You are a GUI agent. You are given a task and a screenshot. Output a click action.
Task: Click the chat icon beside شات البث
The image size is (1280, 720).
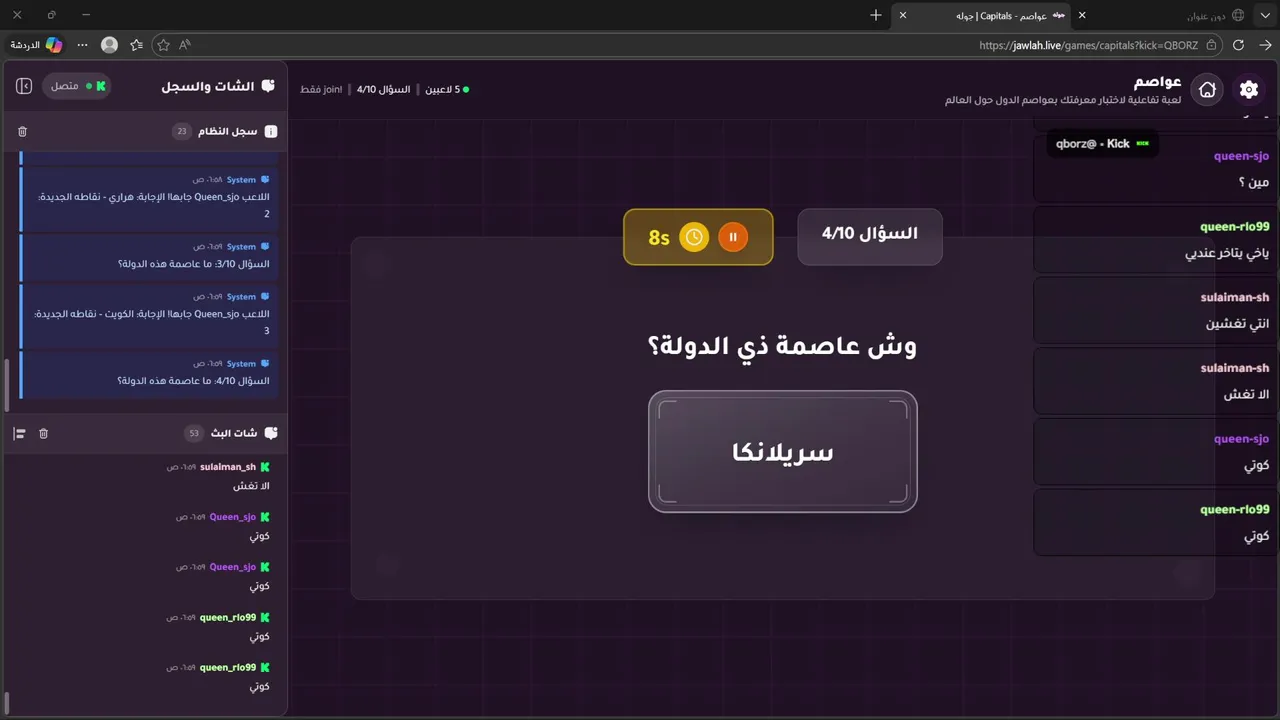[x=270, y=433]
